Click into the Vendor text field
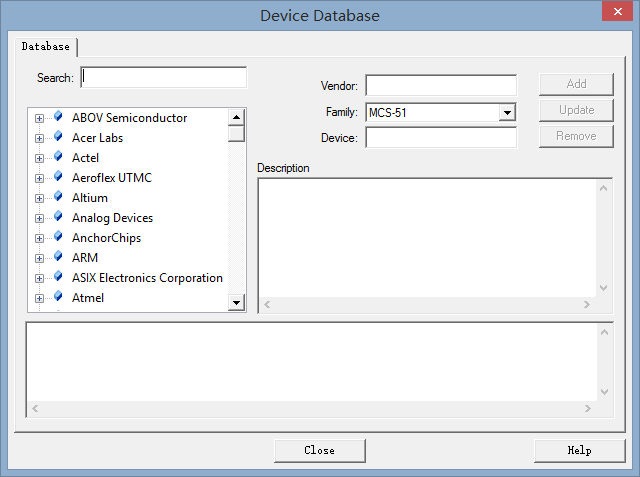The image size is (640, 477). point(441,85)
